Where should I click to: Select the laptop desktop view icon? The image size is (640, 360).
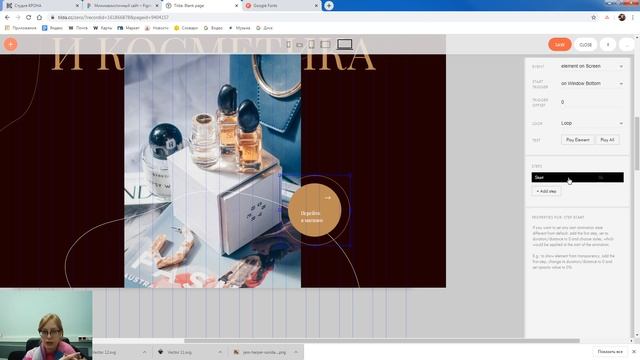pyautogui.click(x=344, y=44)
